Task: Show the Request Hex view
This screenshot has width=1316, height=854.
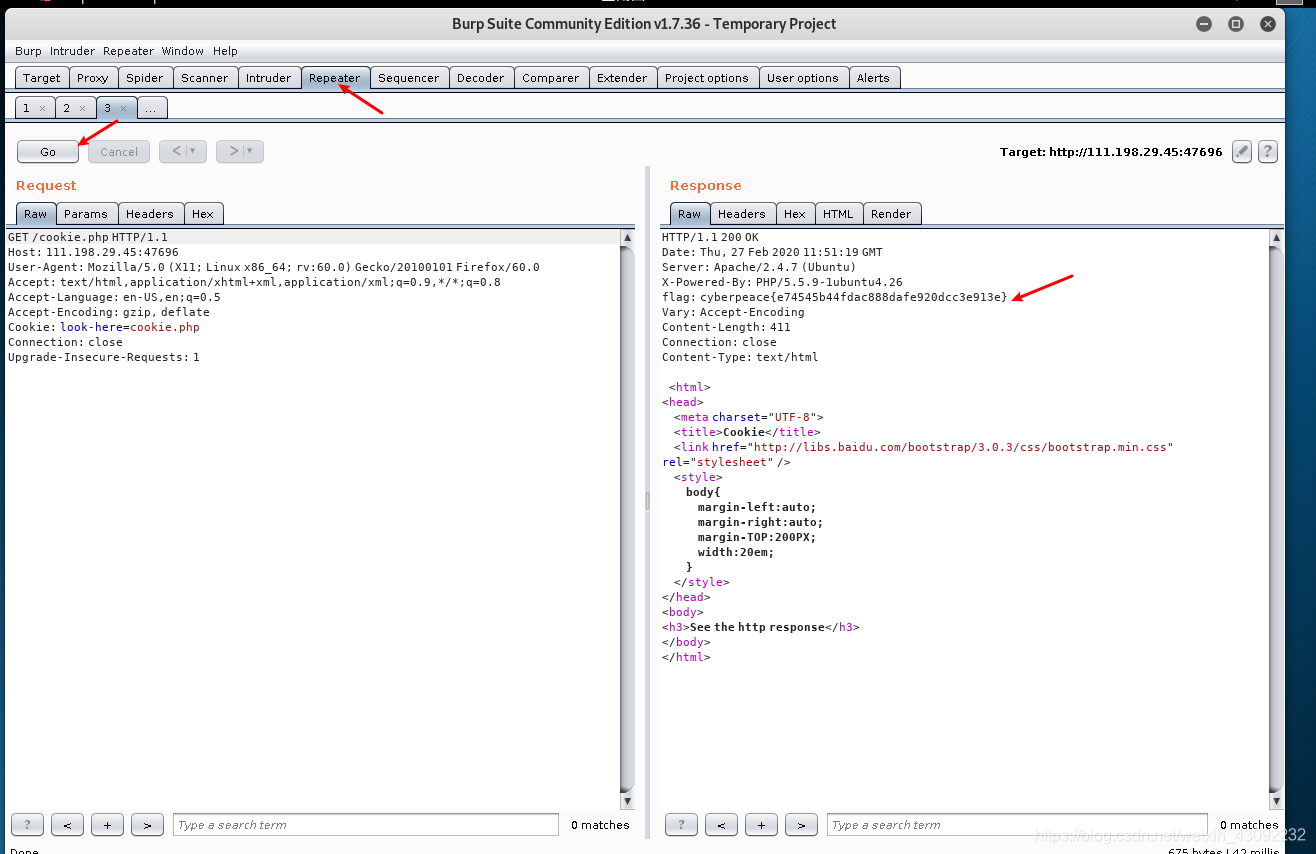Action: pos(203,214)
